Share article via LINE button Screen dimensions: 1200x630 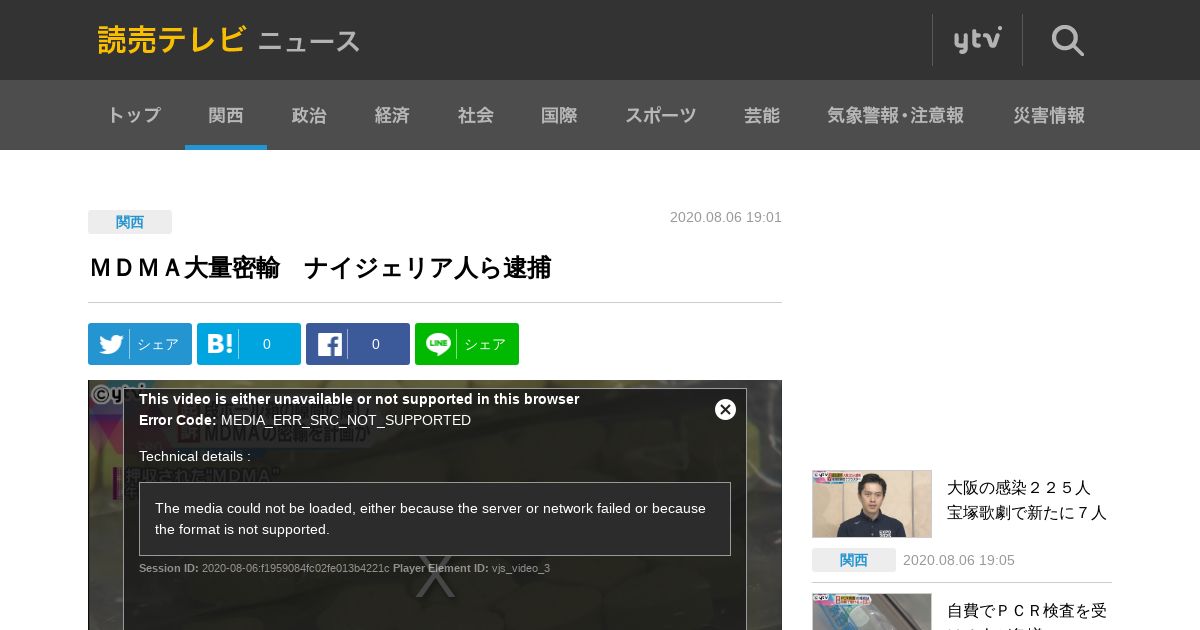point(467,344)
